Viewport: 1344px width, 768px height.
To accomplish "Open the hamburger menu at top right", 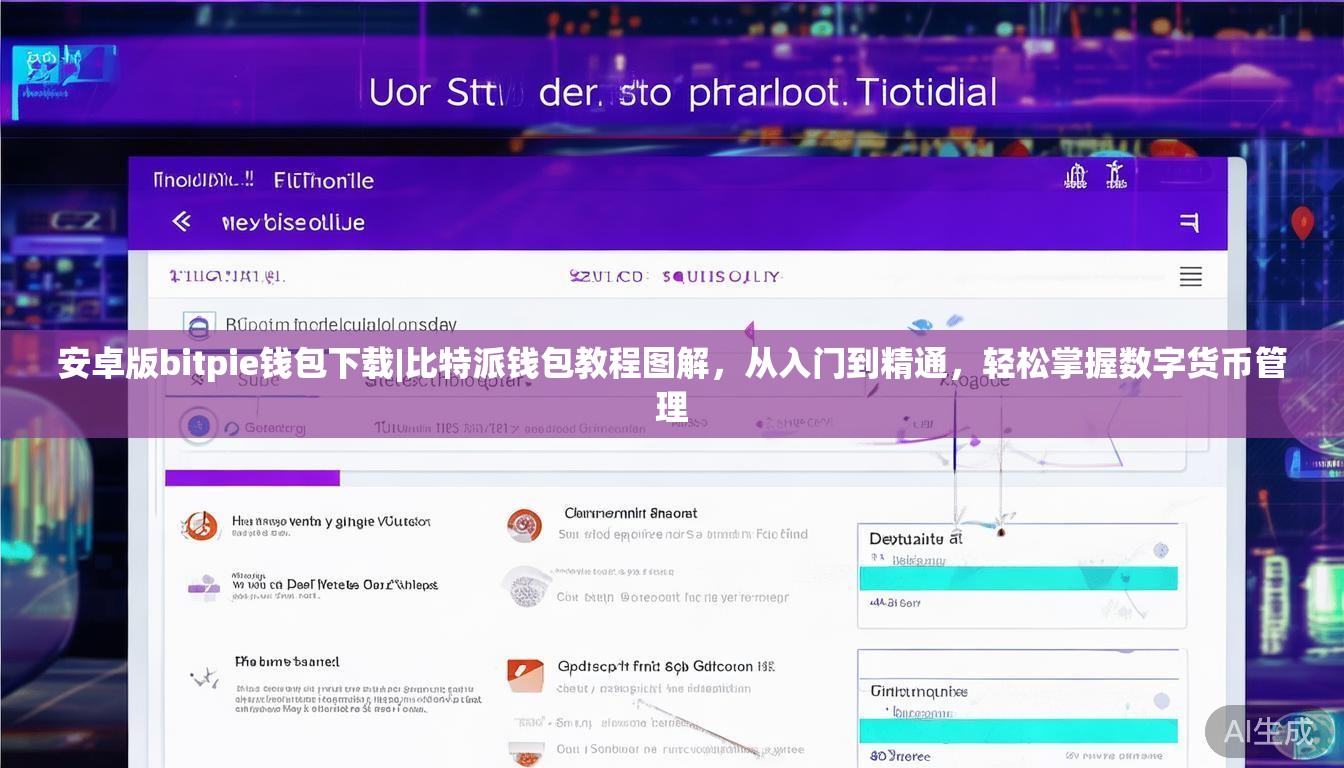I will 1190,276.
